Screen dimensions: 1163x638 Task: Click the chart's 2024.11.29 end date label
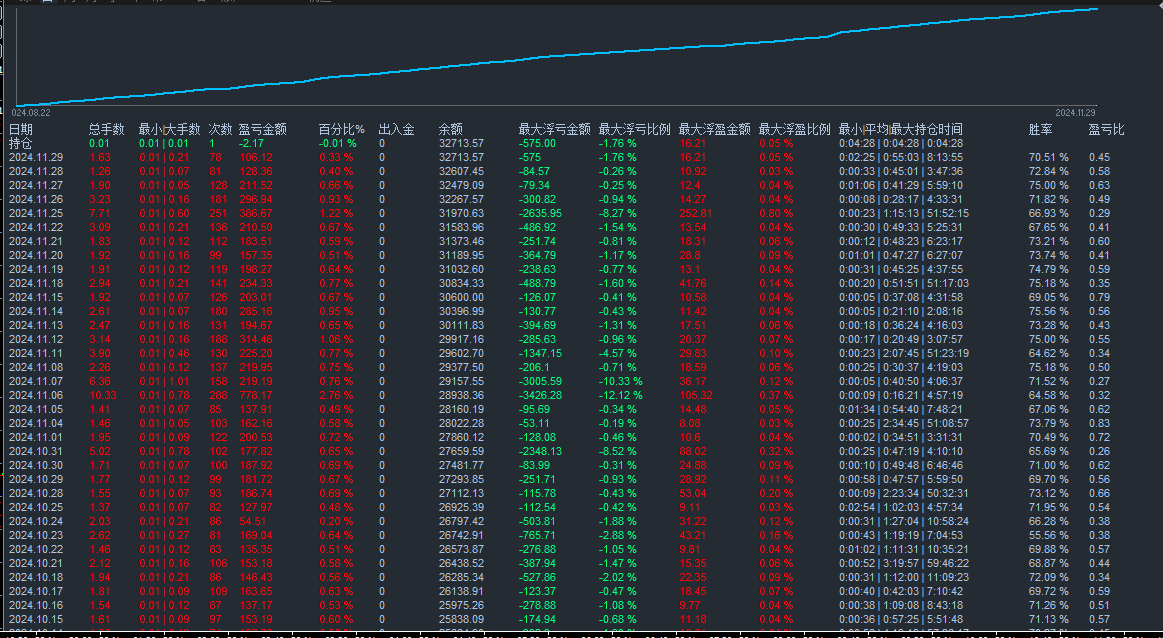coord(1075,113)
